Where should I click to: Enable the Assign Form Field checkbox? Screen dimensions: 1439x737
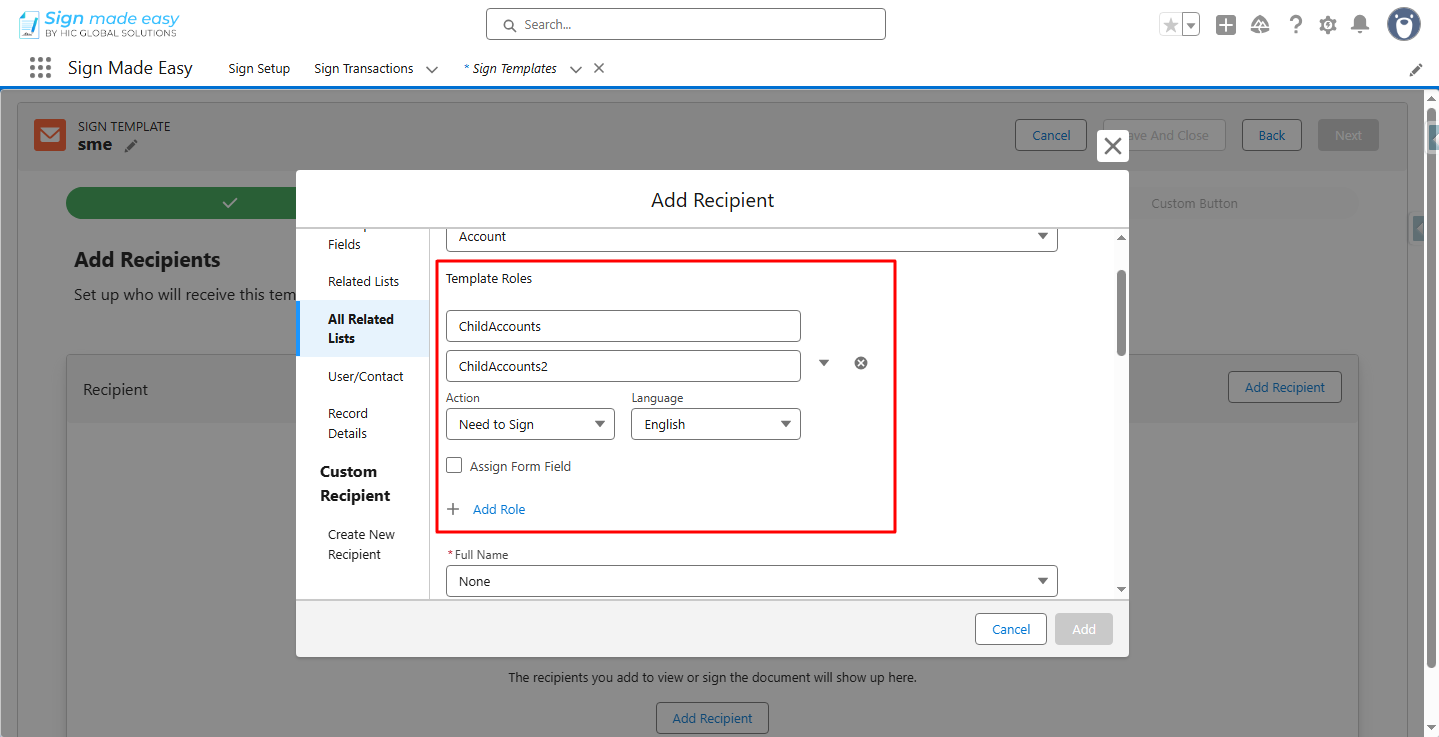click(x=454, y=464)
